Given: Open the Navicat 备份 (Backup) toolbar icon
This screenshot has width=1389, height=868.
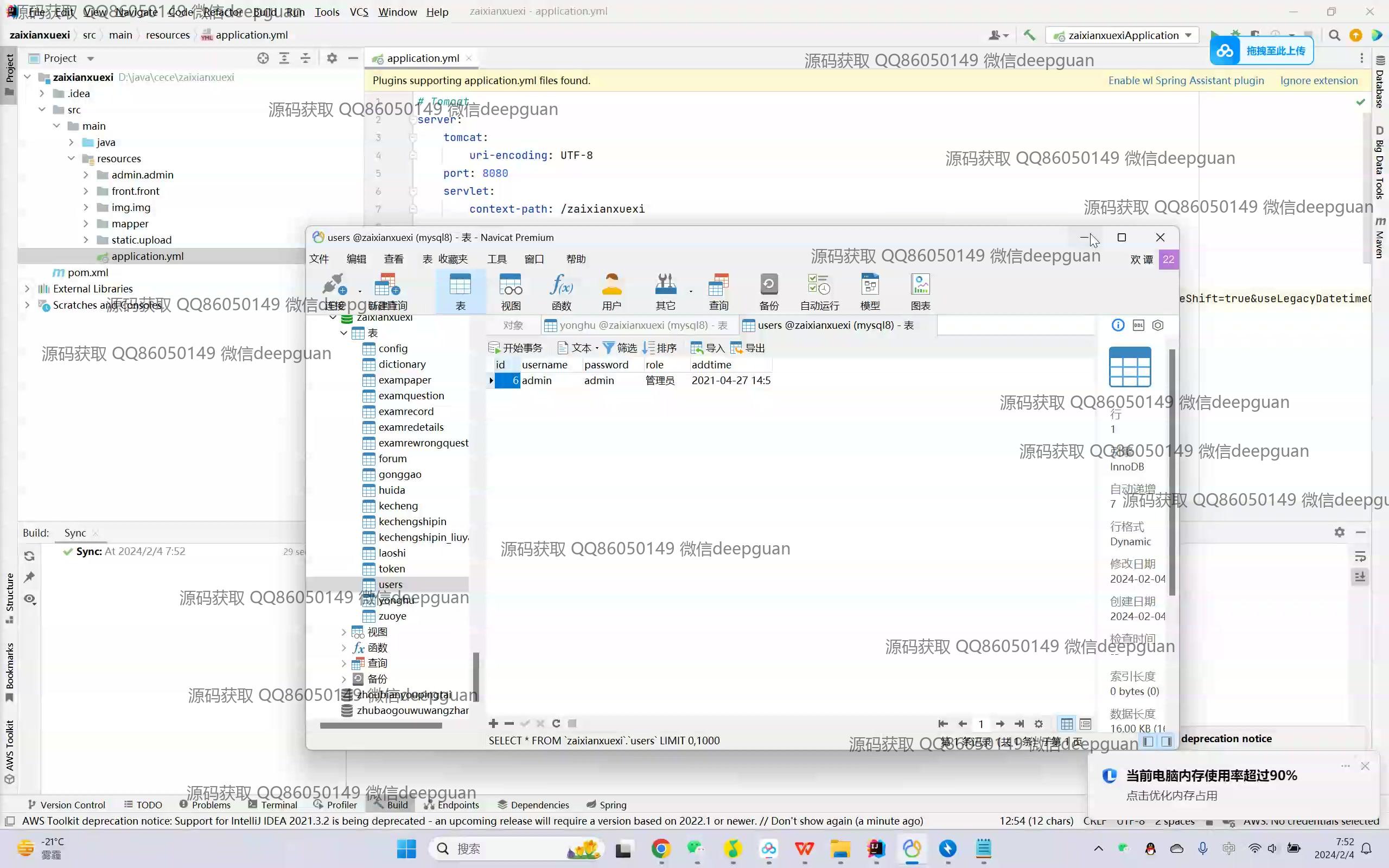Looking at the screenshot, I should coord(769,292).
